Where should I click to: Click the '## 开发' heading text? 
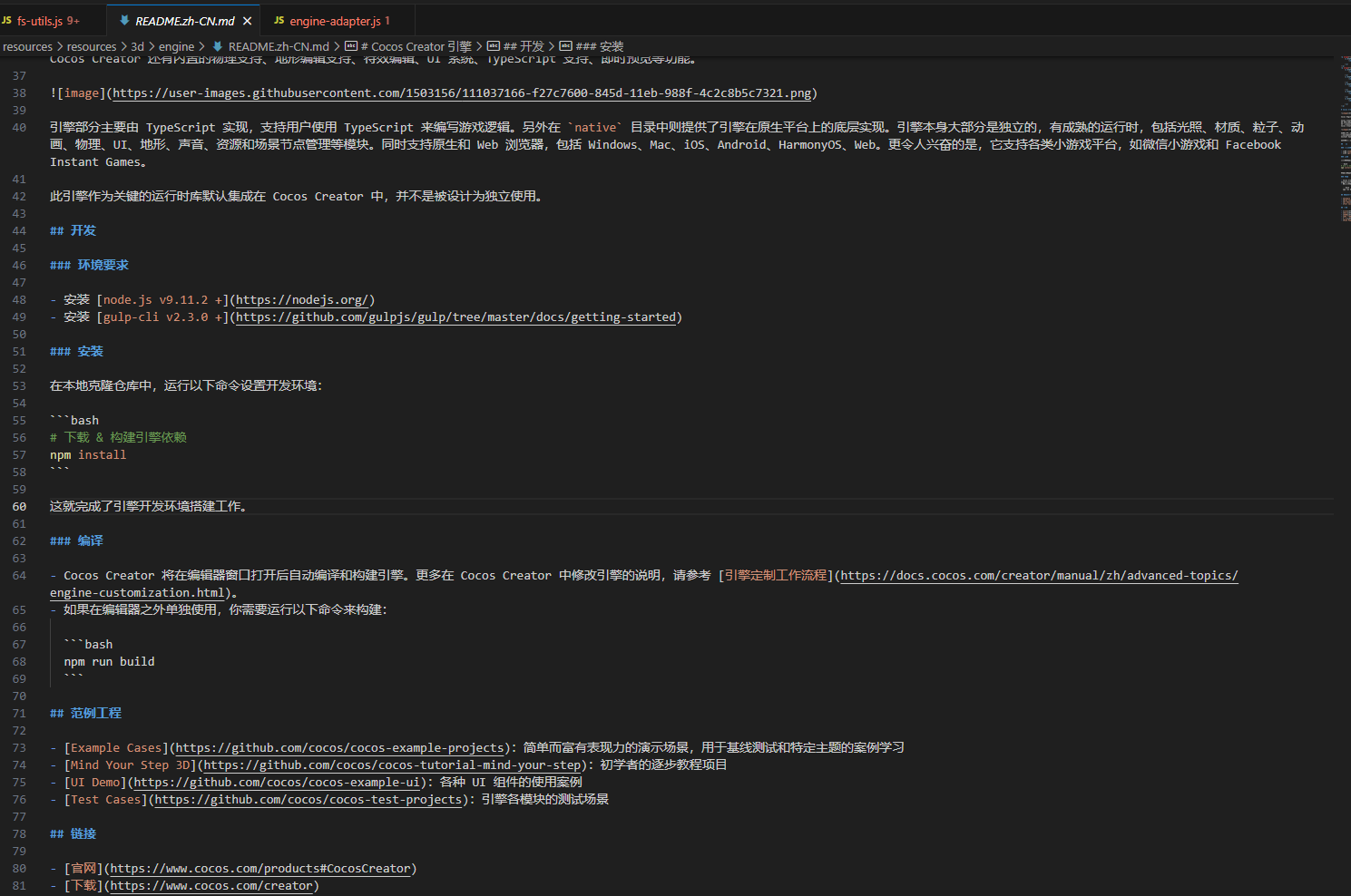coord(73,231)
